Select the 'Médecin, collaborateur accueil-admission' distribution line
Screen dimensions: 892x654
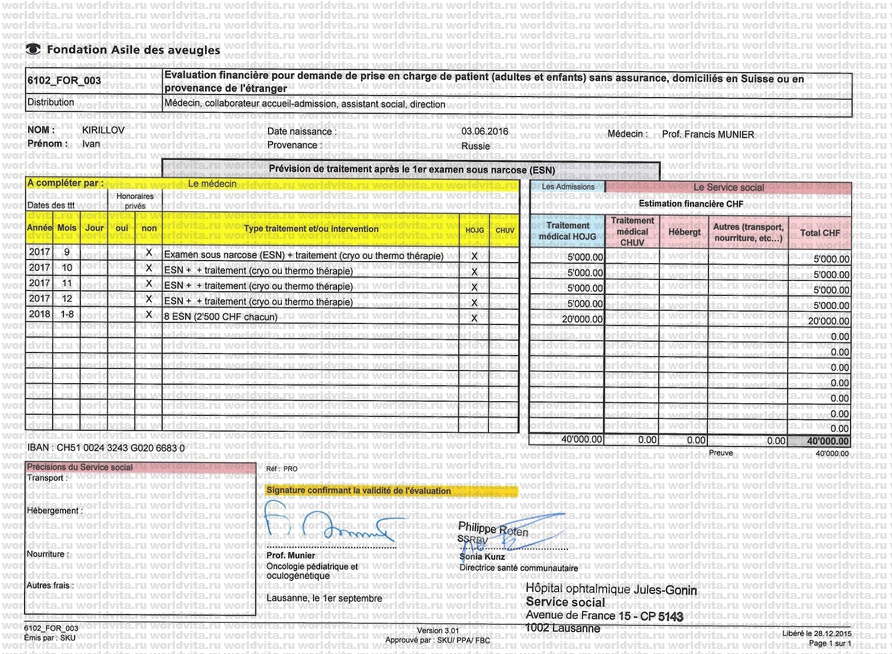(305, 104)
